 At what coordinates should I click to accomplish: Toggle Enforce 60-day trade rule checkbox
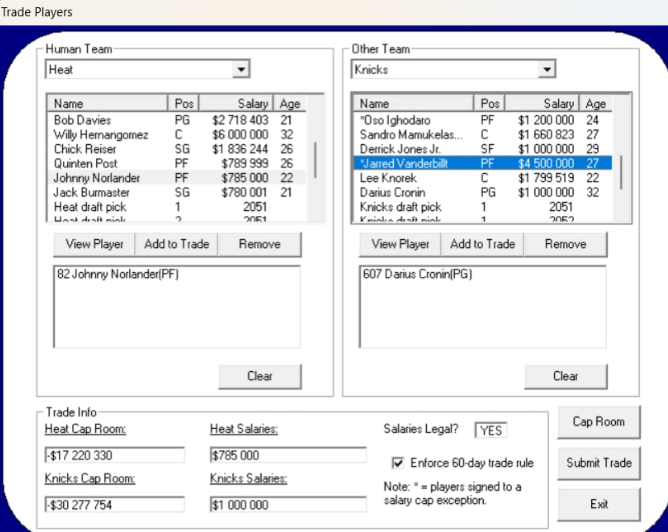click(397, 463)
